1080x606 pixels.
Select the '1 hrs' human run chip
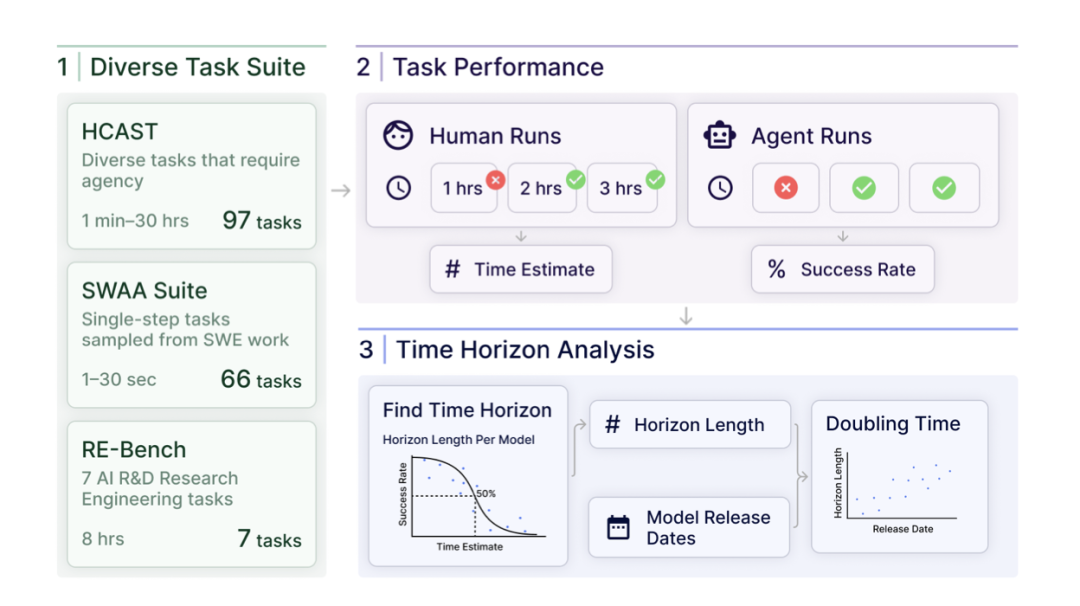click(x=464, y=187)
